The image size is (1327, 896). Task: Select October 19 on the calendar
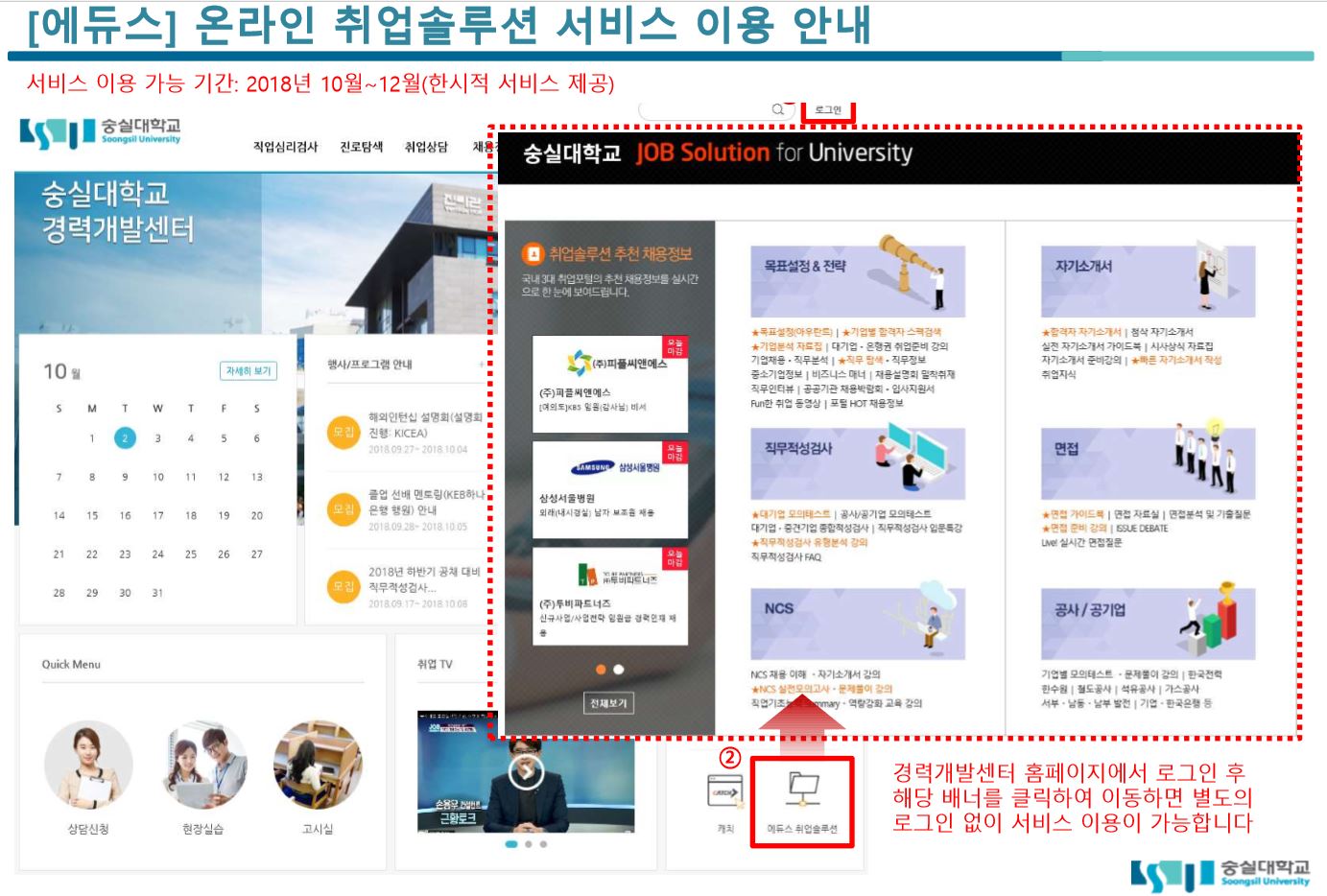[224, 515]
